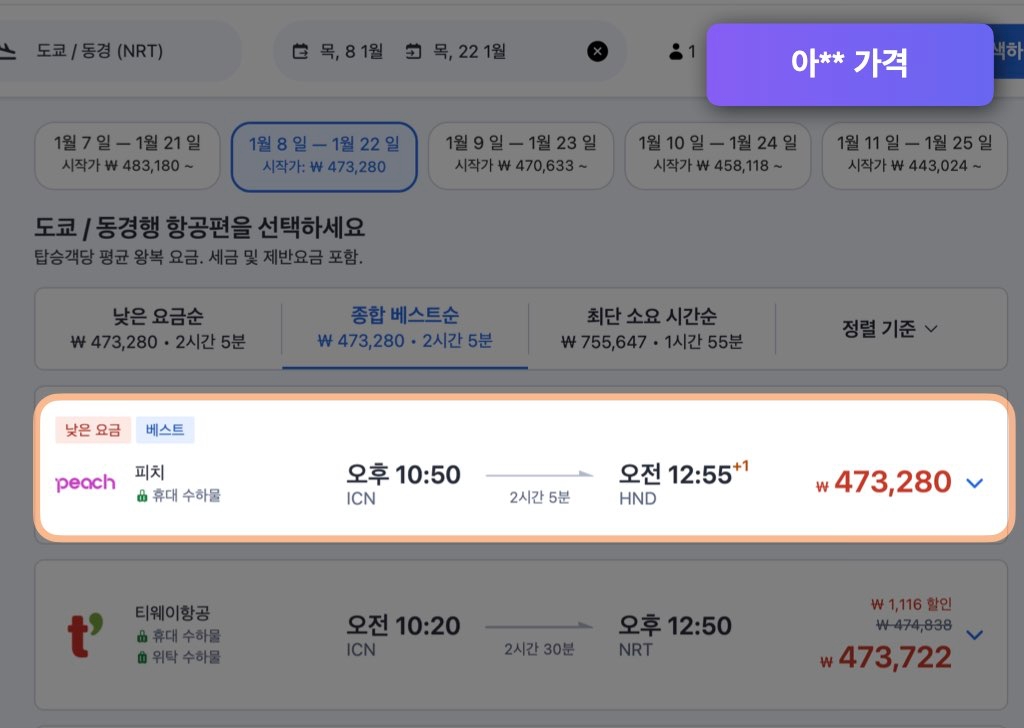Click the Peach airline logo

tap(84, 483)
